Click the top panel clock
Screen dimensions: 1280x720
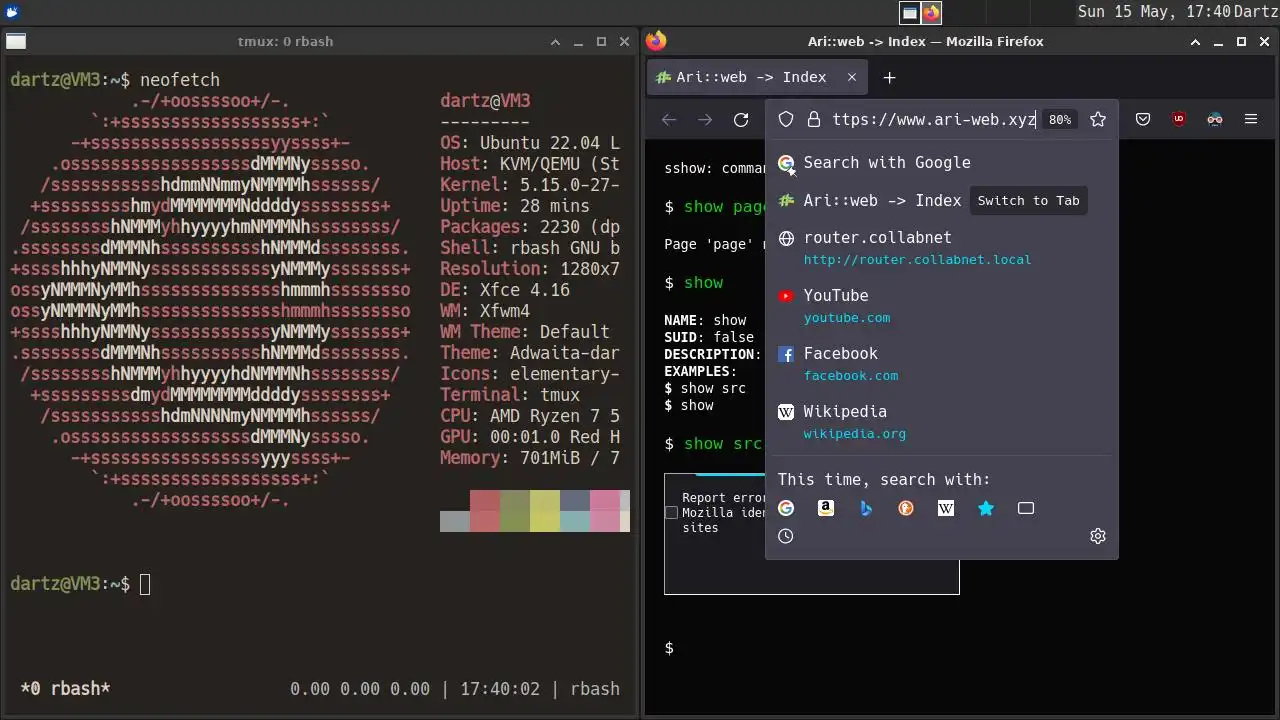tap(1154, 12)
